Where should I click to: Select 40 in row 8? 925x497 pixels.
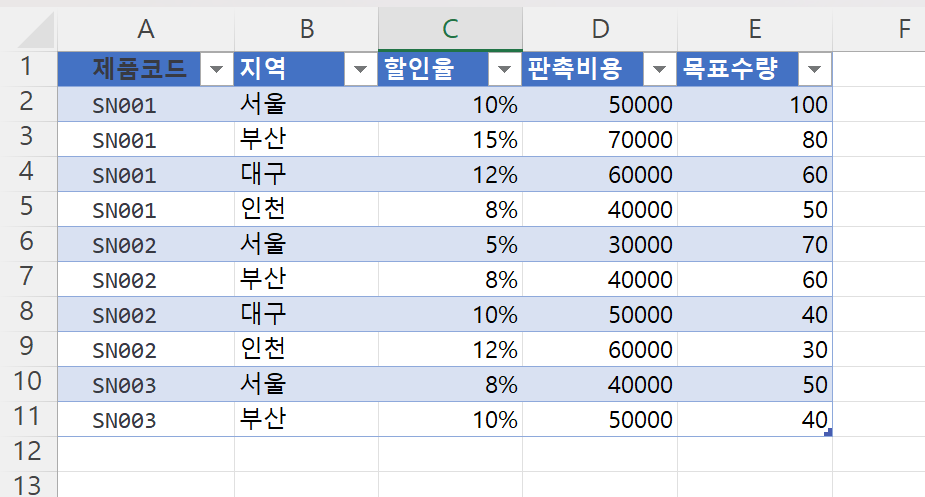coord(755,314)
